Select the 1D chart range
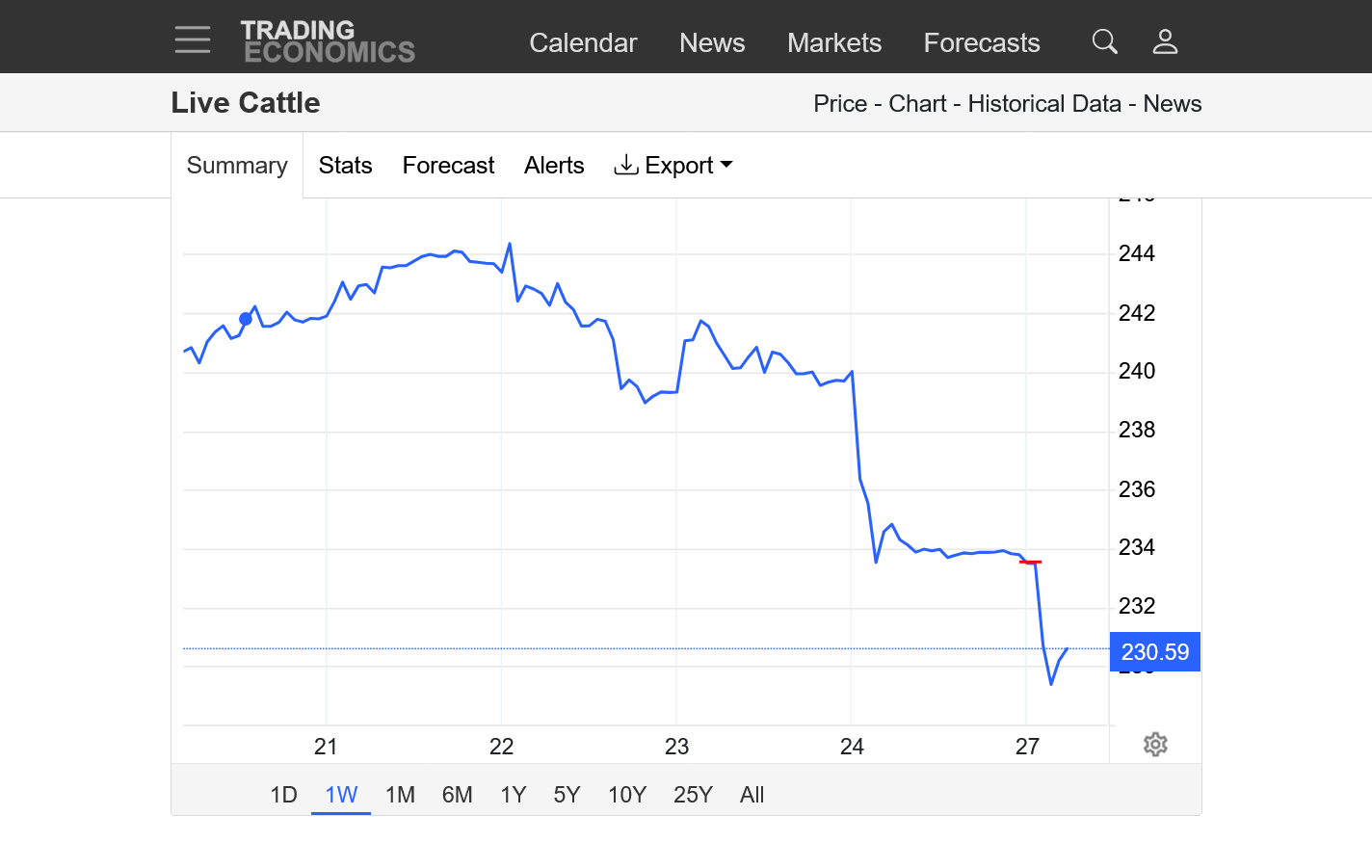 283,795
